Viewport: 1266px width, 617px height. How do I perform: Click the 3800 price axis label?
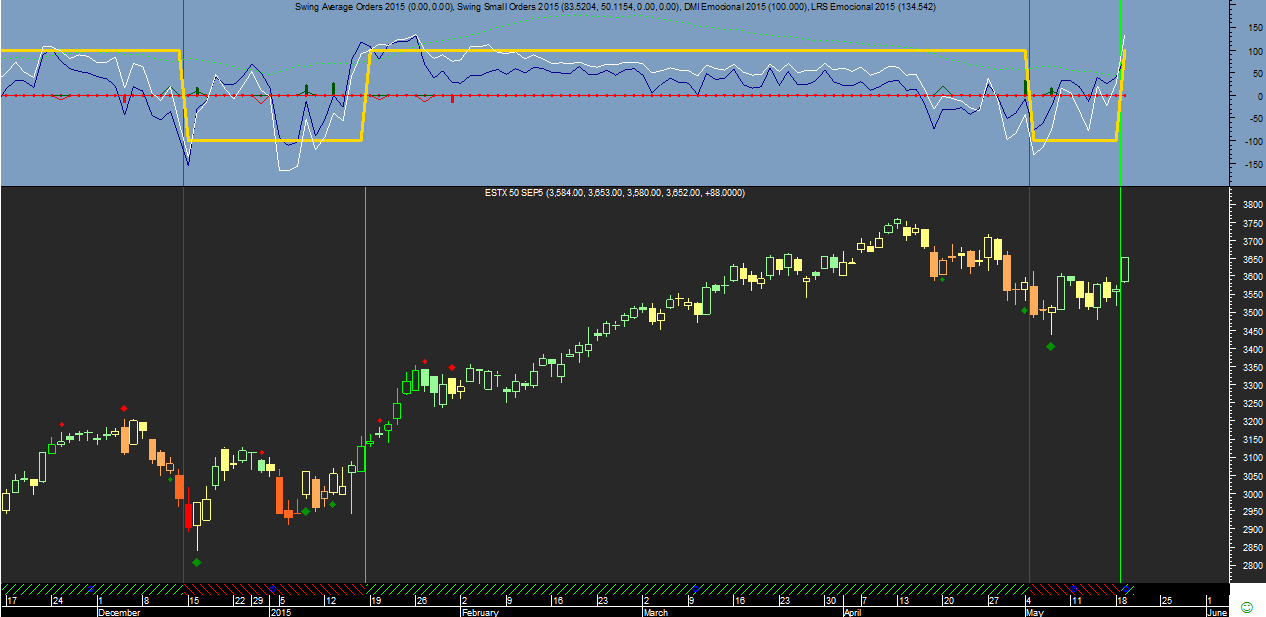(x=1251, y=205)
